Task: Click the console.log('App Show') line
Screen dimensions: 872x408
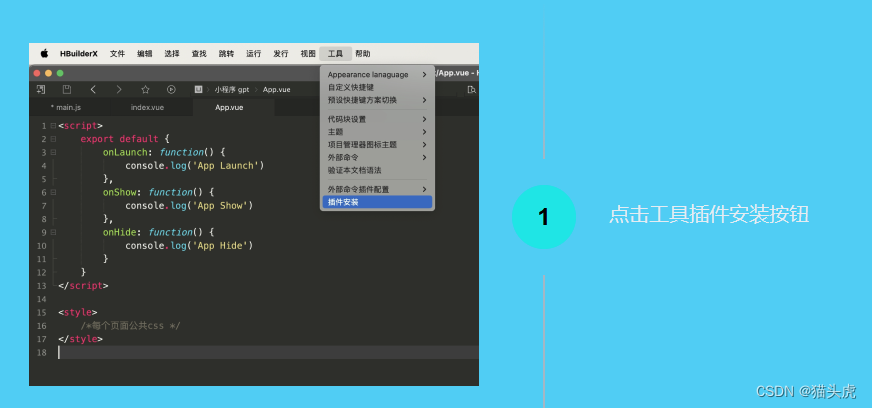Action: click(189, 206)
